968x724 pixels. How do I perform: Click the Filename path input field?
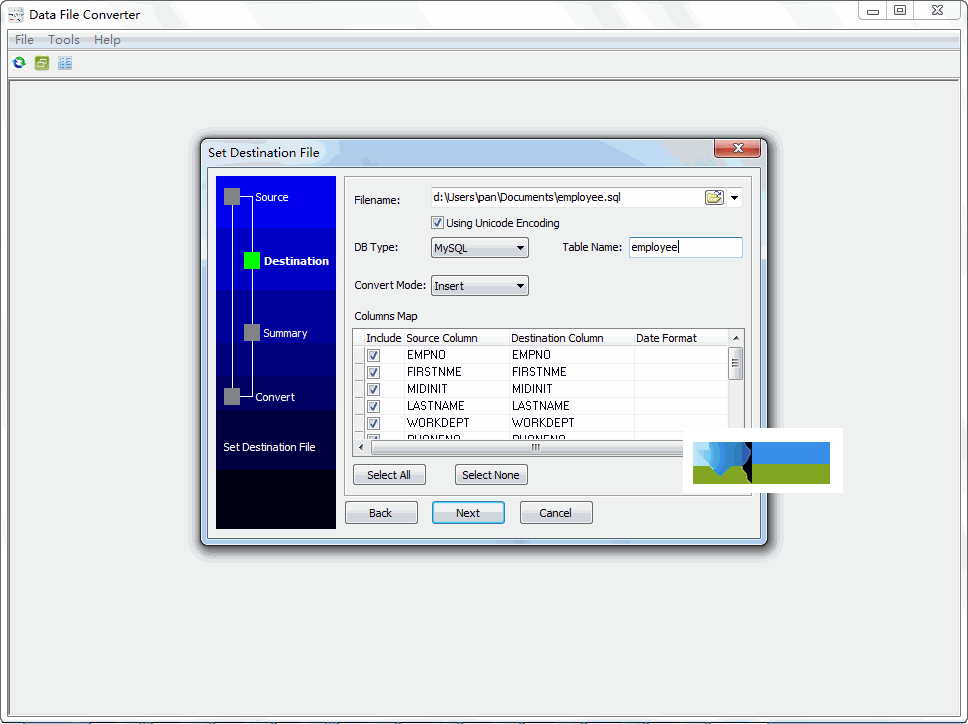point(567,198)
